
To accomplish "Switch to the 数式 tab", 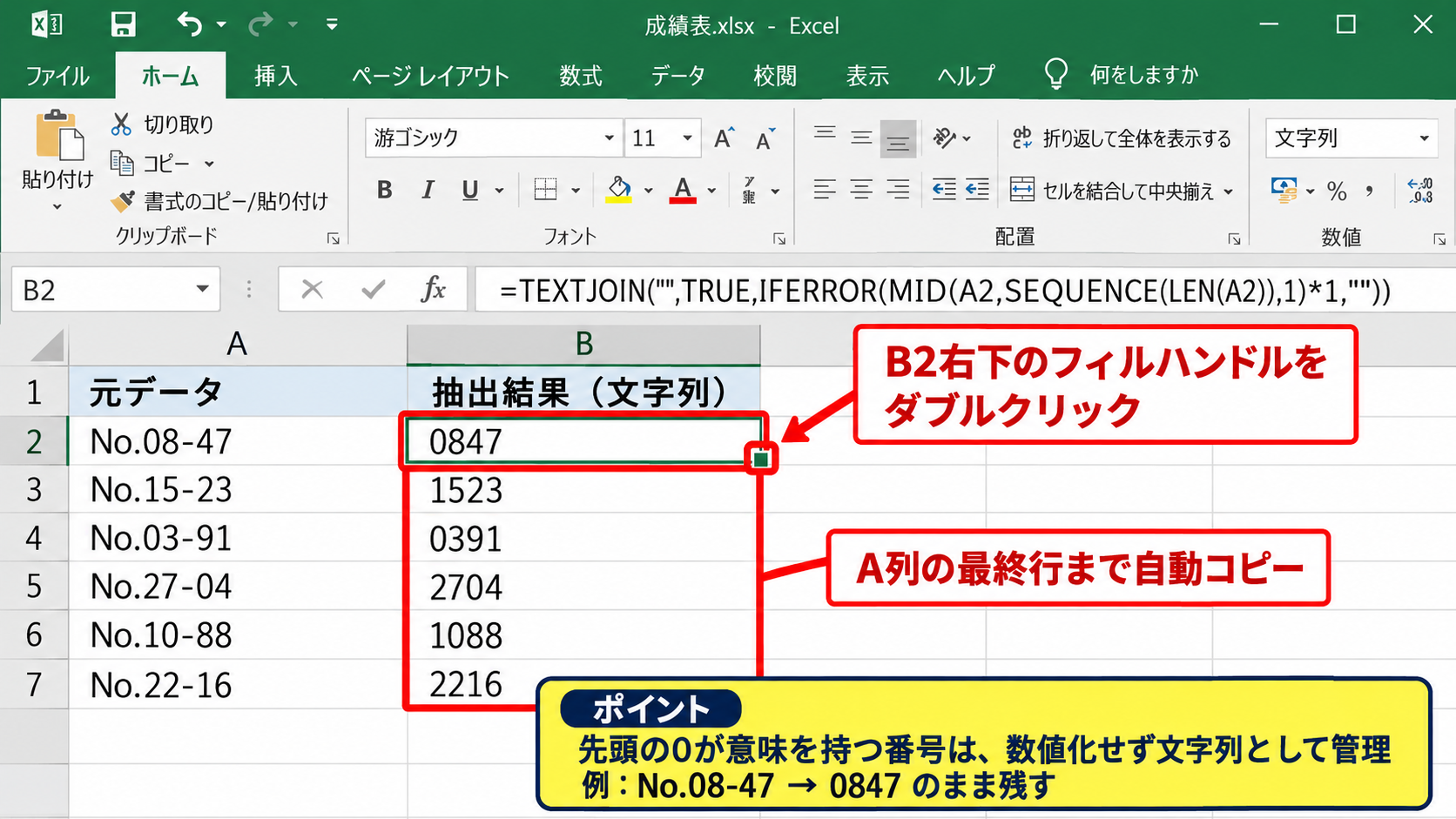I will pos(580,76).
